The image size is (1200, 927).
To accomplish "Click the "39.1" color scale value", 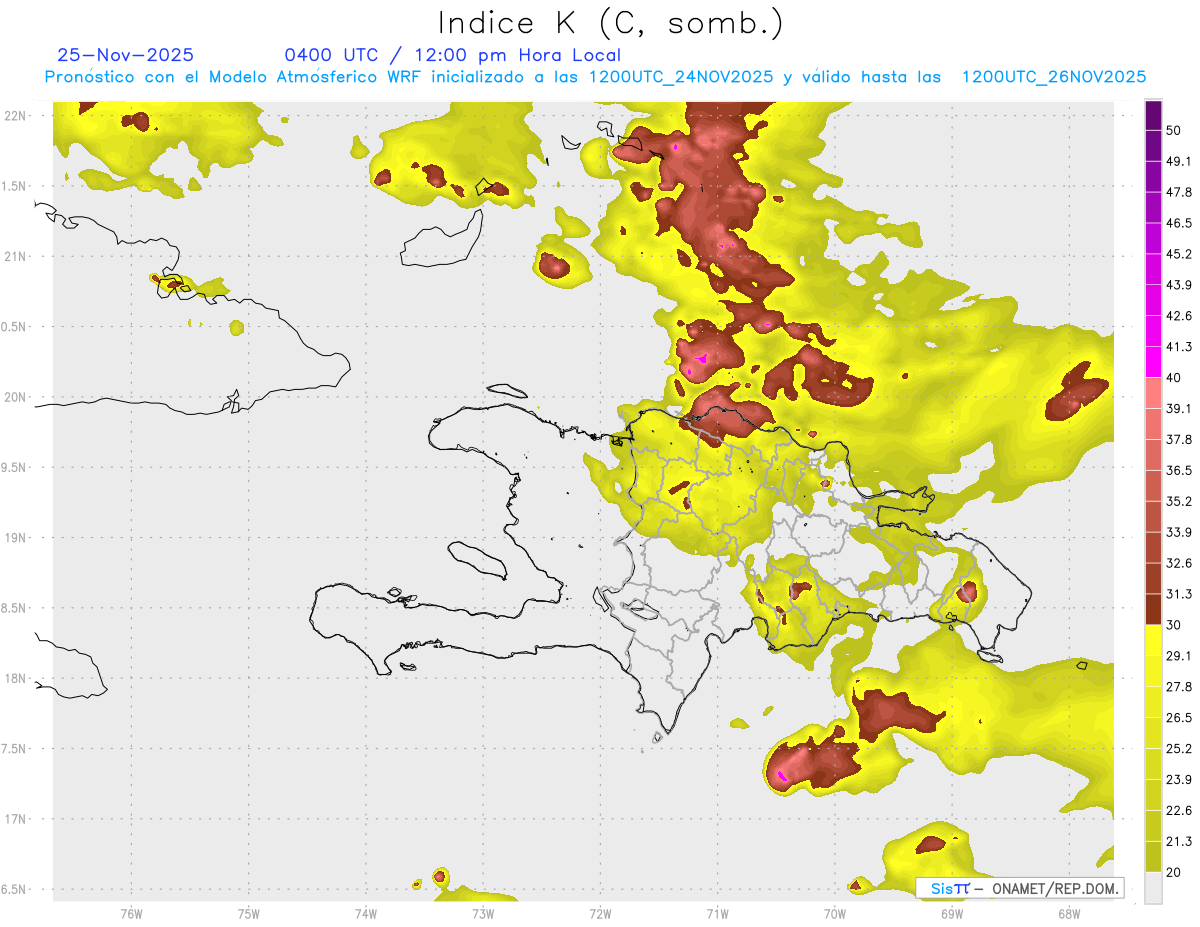I will [x=1179, y=409].
